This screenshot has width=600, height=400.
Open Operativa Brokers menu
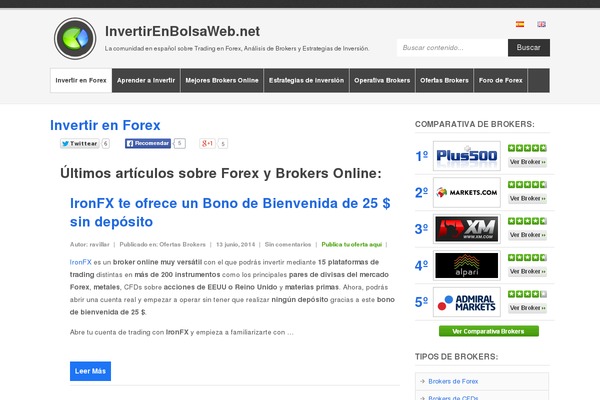point(382,80)
